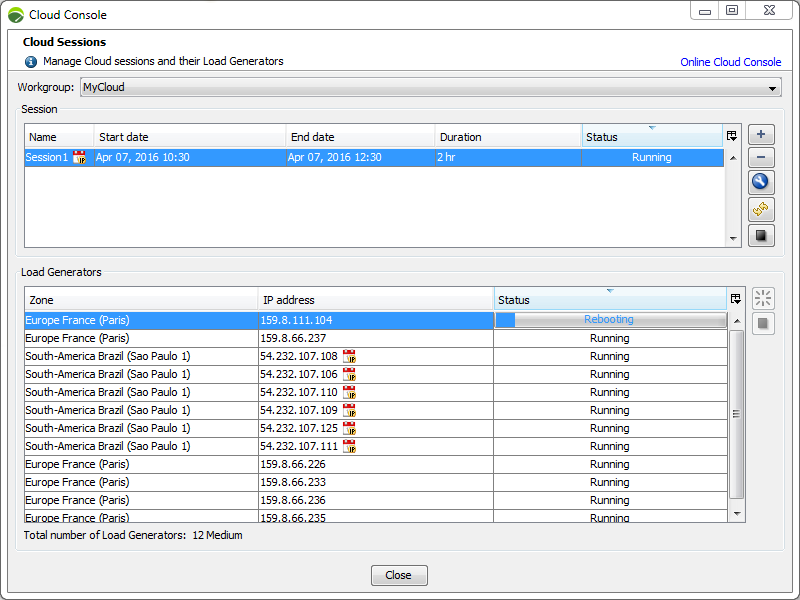The width and height of the screenshot is (800, 600).
Task: Sort load generators by Zone column header
Action: 140,300
